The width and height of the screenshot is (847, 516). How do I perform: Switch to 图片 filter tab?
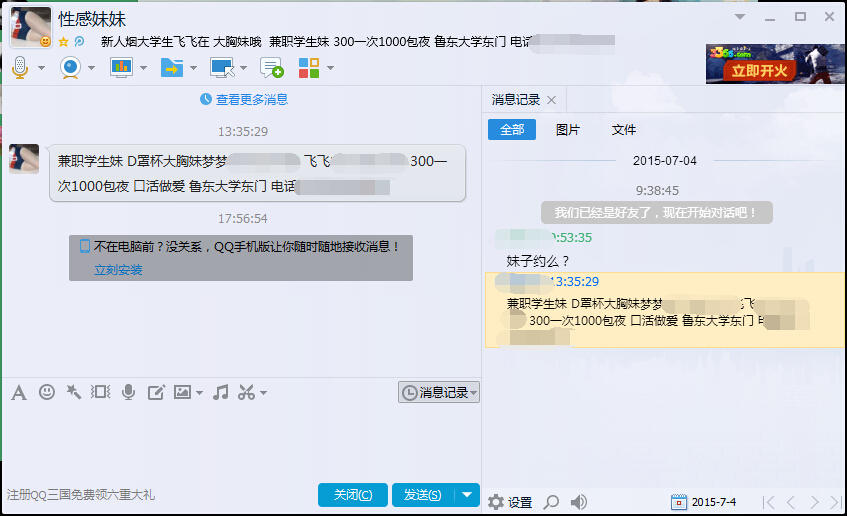tap(568, 130)
